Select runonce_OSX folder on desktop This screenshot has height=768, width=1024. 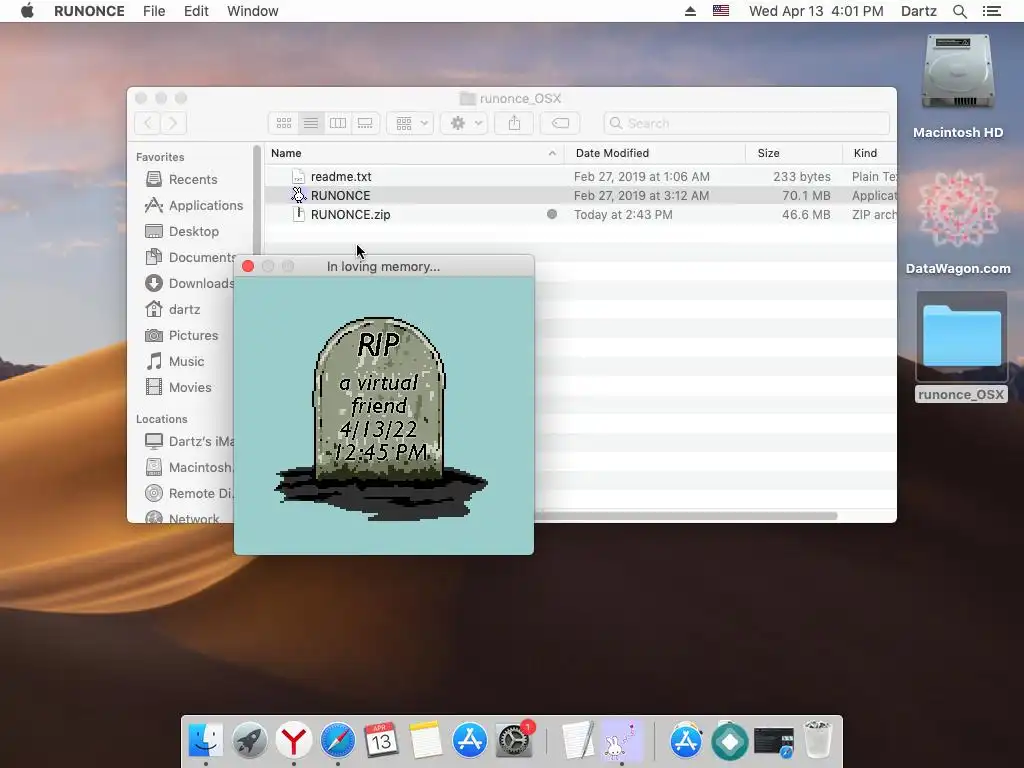pyautogui.click(x=961, y=347)
